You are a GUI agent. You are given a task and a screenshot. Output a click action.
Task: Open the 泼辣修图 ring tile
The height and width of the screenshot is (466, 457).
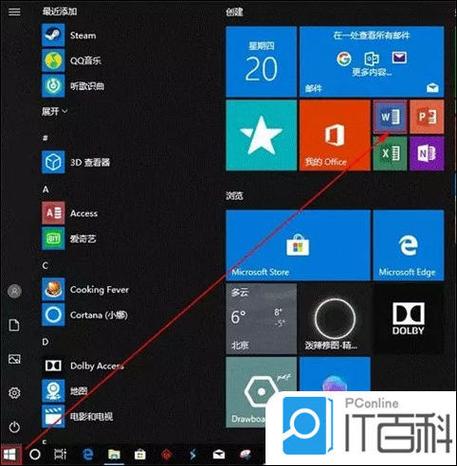tap(335, 319)
